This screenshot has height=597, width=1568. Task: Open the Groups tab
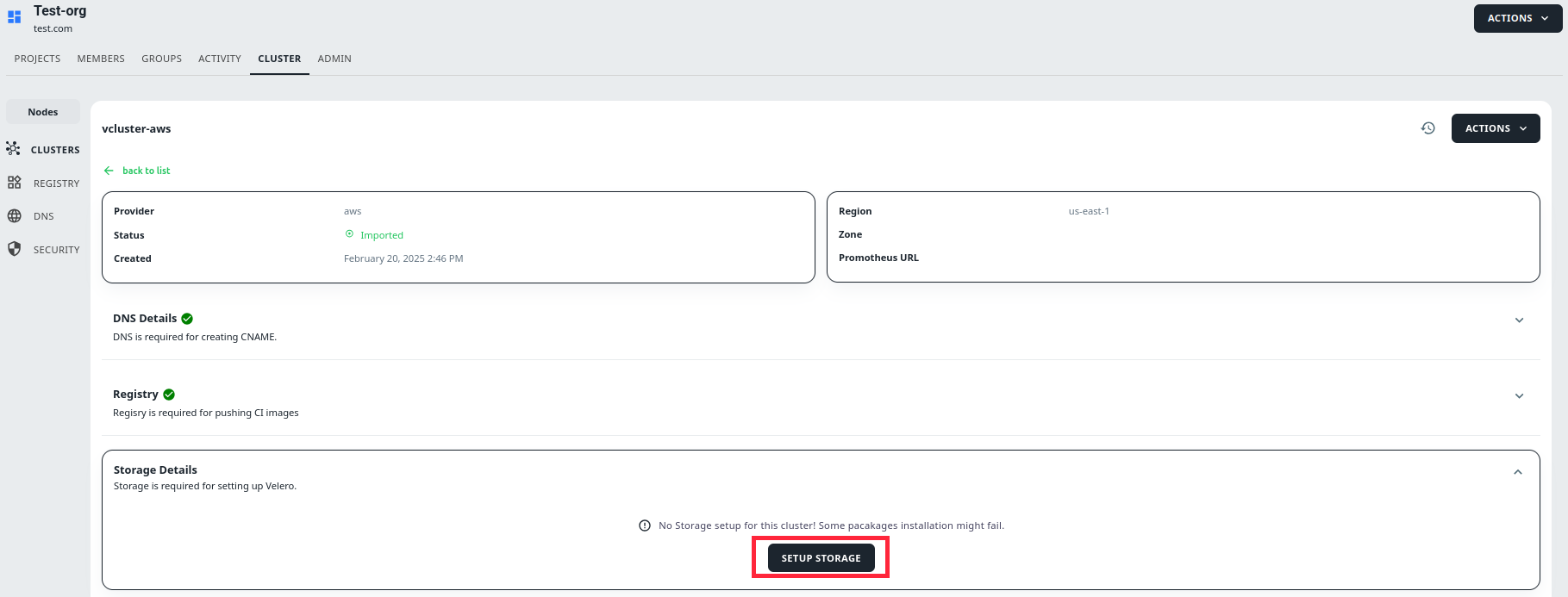[161, 59]
